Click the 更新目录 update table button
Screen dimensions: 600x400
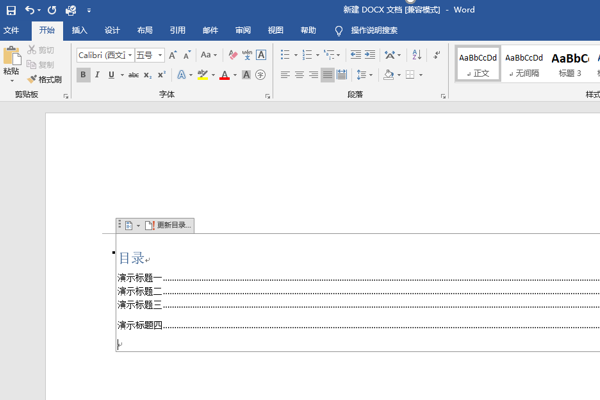coord(168,225)
